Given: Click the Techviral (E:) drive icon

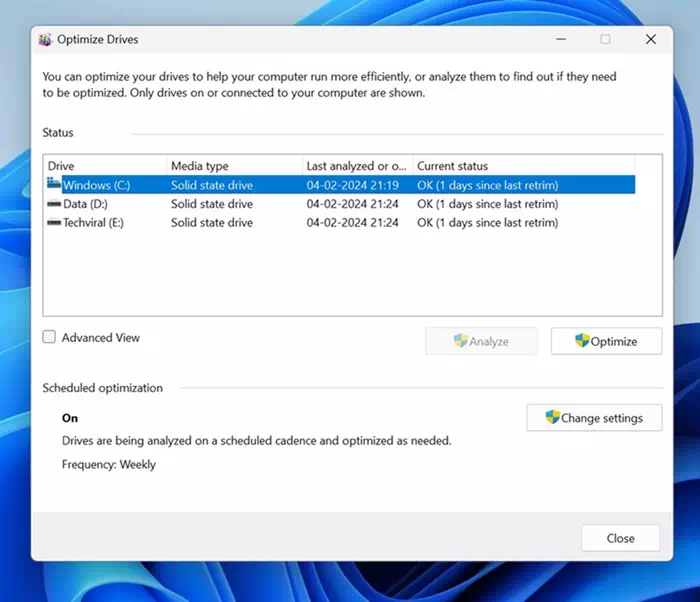Looking at the screenshot, I should [x=54, y=222].
